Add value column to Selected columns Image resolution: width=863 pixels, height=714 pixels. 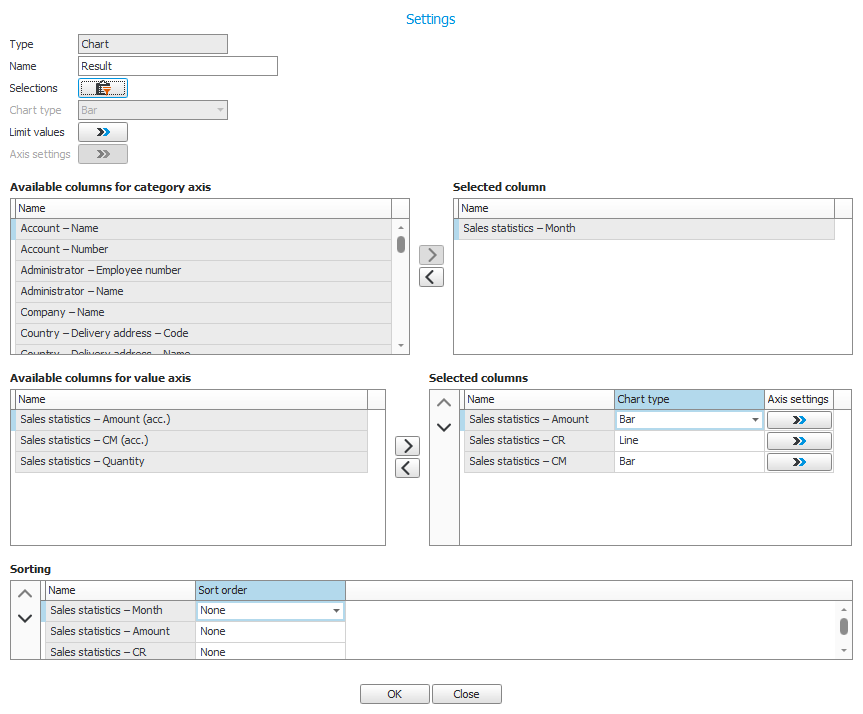407,446
